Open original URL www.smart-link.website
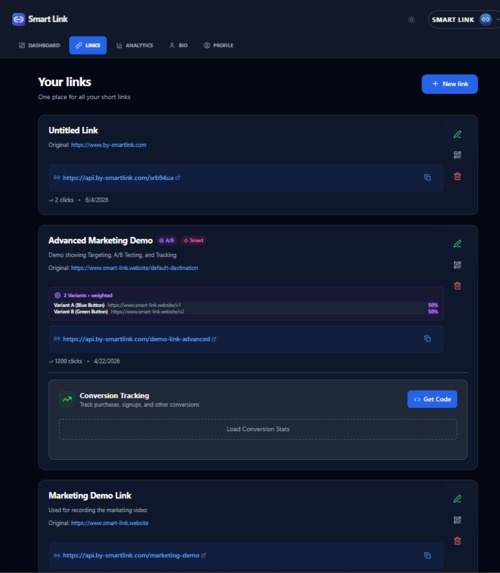Screen dimensions: 500x573 pos(110,523)
